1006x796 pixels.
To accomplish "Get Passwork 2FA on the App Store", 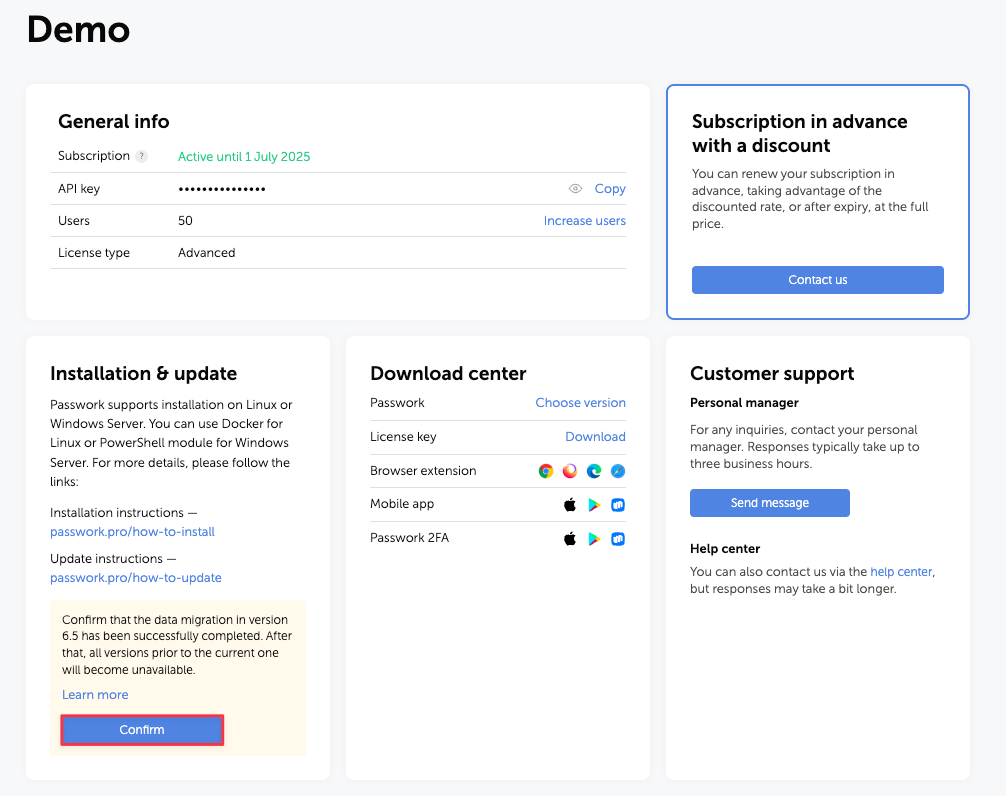I will point(570,538).
